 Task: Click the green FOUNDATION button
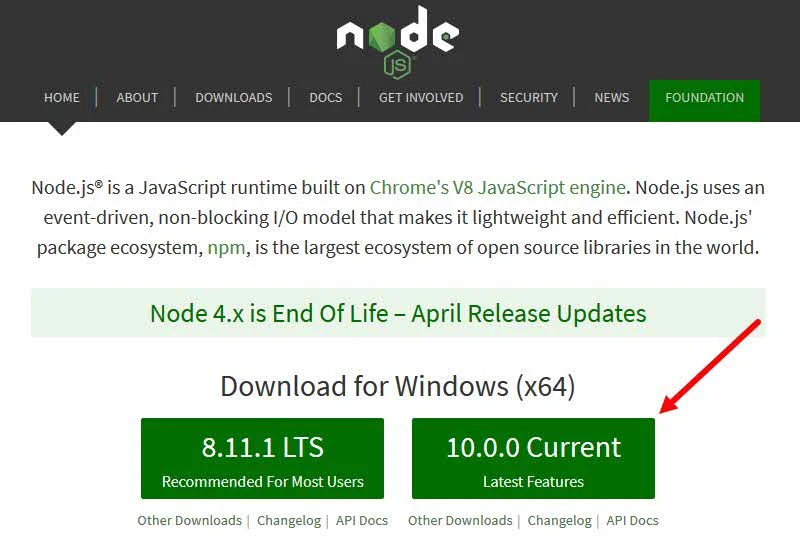[705, 100]
